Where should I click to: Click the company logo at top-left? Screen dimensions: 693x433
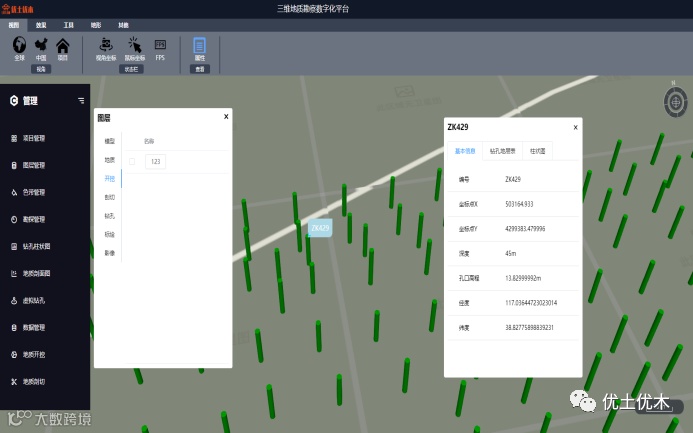(x=18, y=9)
